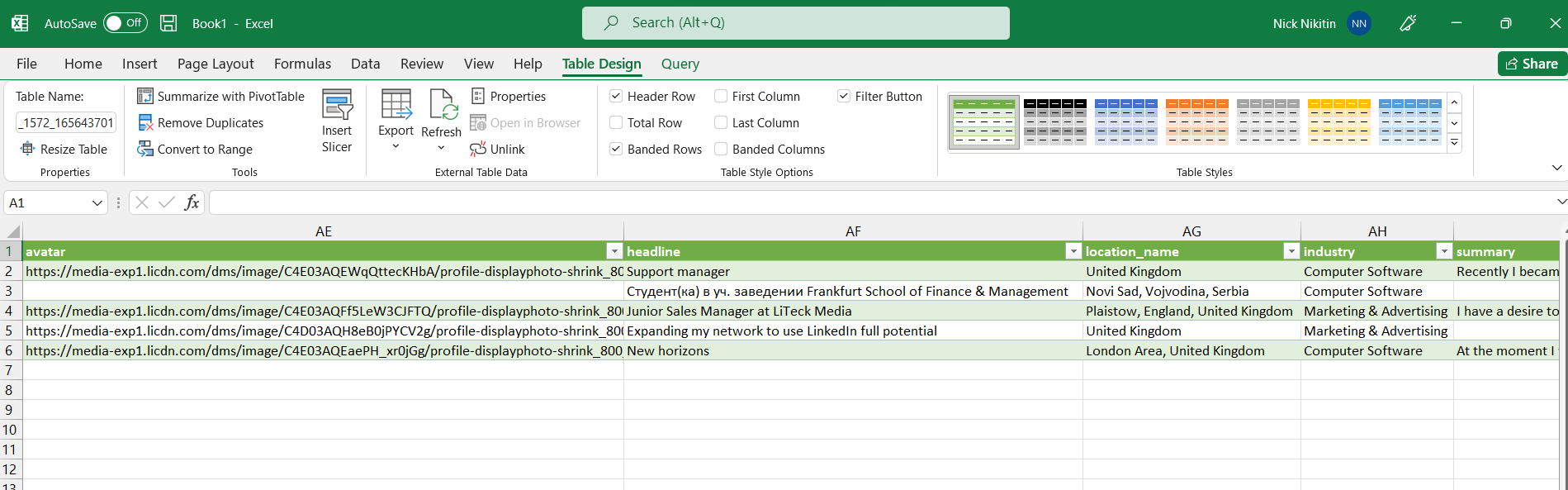Open the pen Coming Soon icon
Viewport: 1568px width, 490px height.
[1408, 23]
